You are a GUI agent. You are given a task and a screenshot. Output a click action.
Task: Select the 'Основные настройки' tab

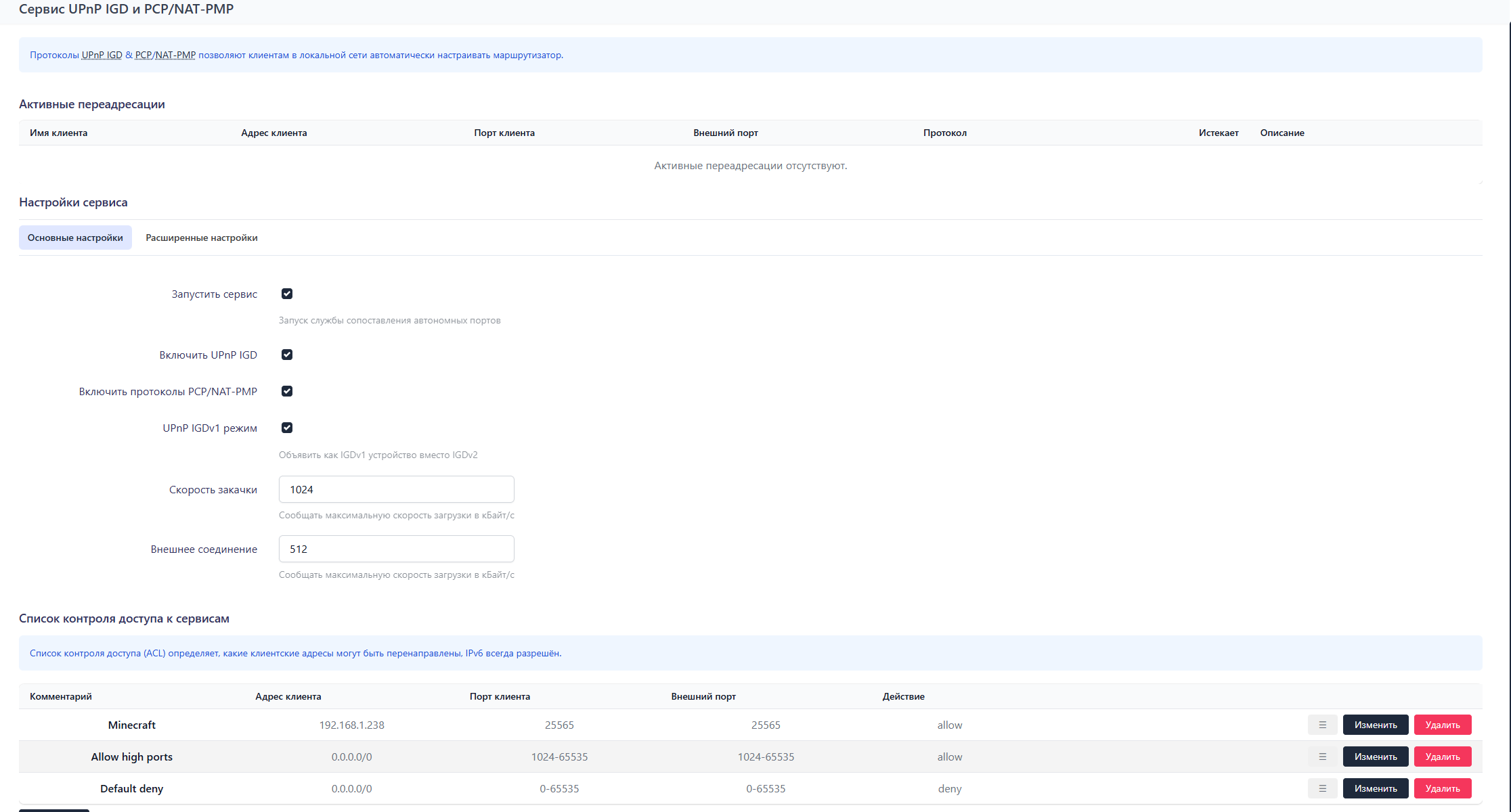(75, 238)
